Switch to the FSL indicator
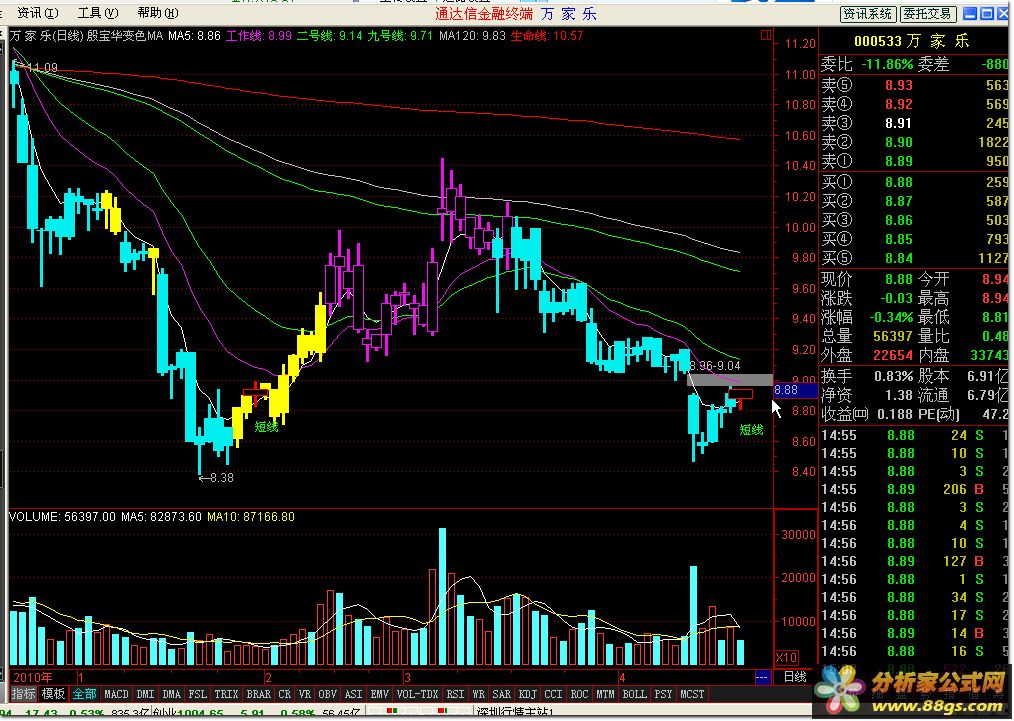 pyautogui.click(x=197, y=694)
